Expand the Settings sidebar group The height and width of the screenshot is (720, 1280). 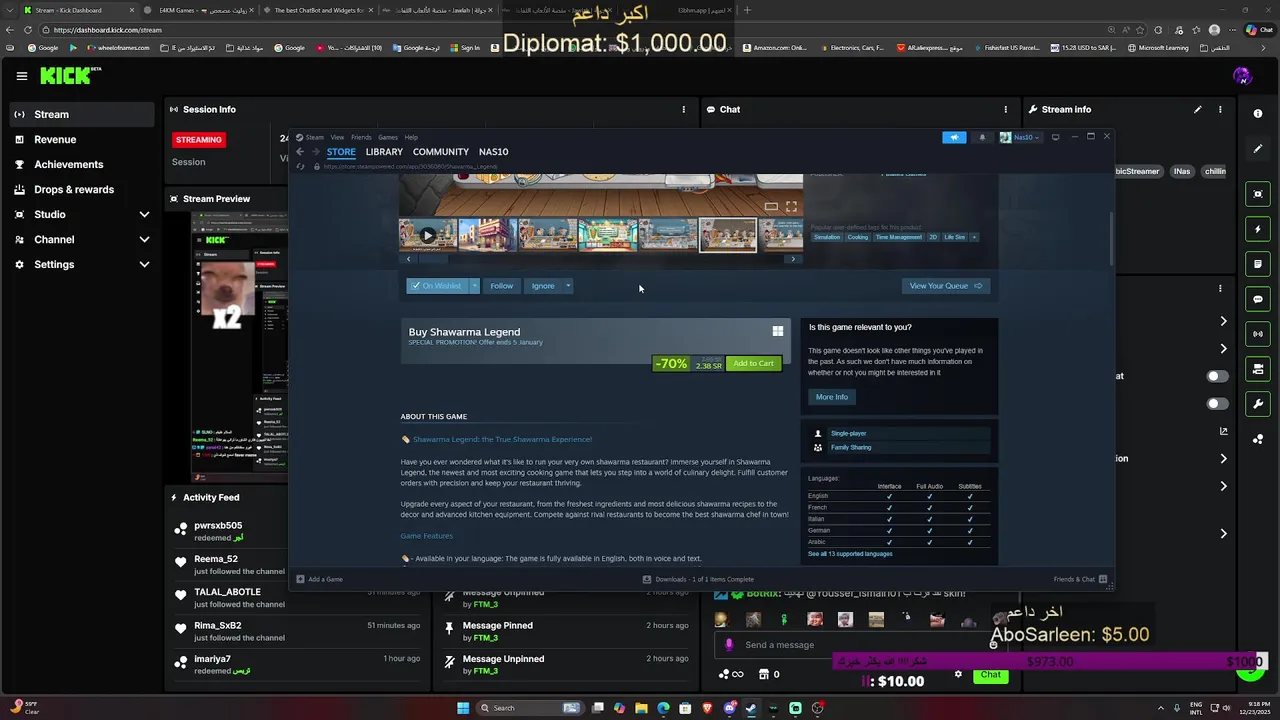click(82, 264)
